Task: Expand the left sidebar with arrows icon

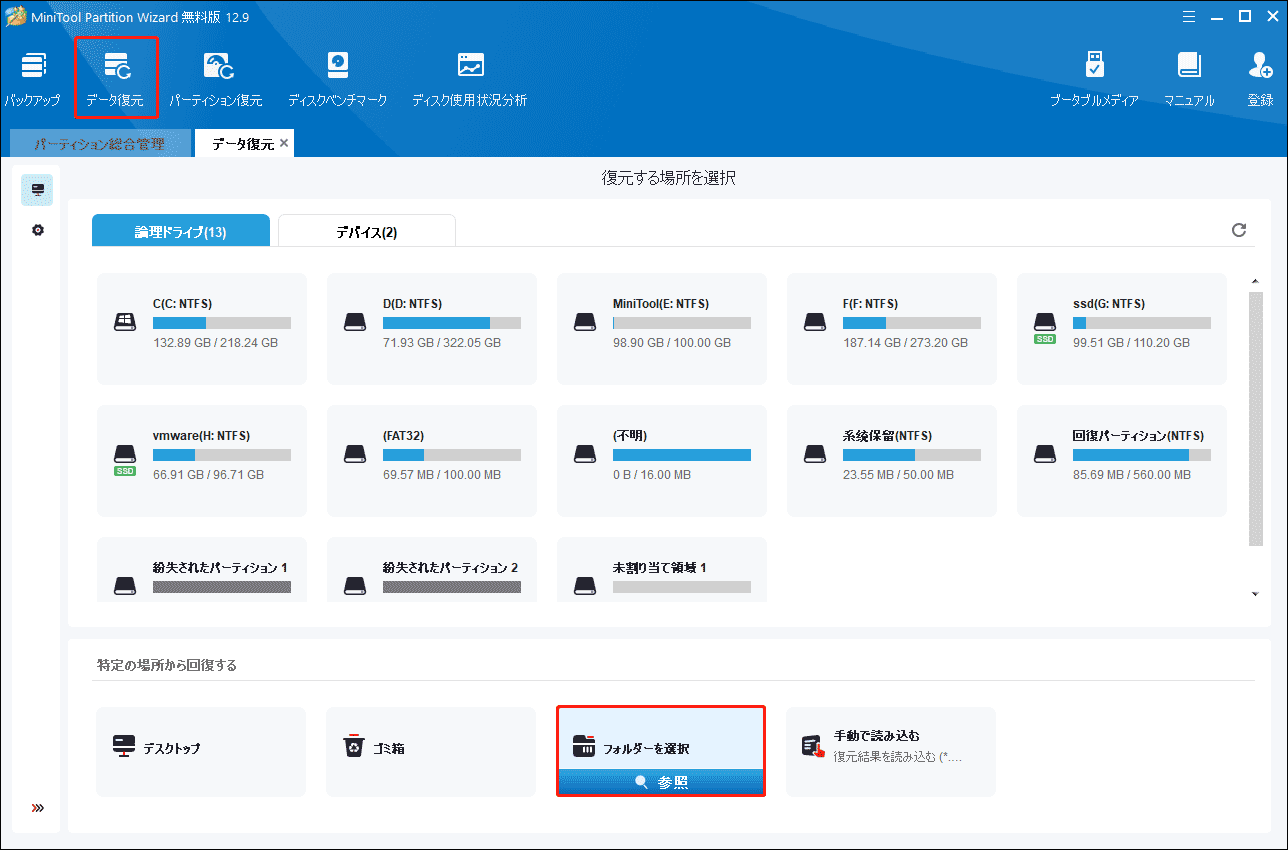Action: point(38,808)
